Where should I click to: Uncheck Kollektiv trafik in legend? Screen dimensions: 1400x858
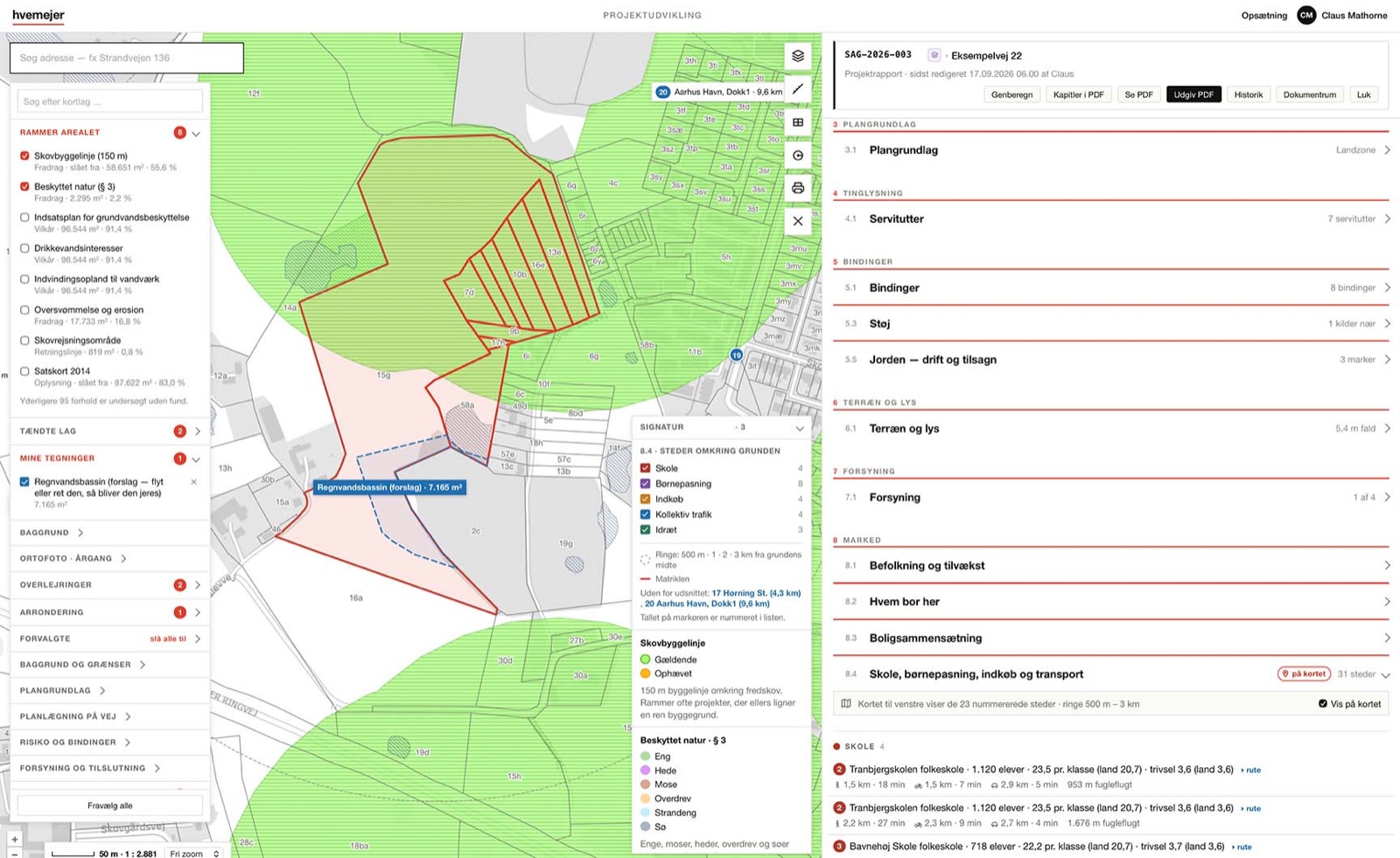(646, 514)
